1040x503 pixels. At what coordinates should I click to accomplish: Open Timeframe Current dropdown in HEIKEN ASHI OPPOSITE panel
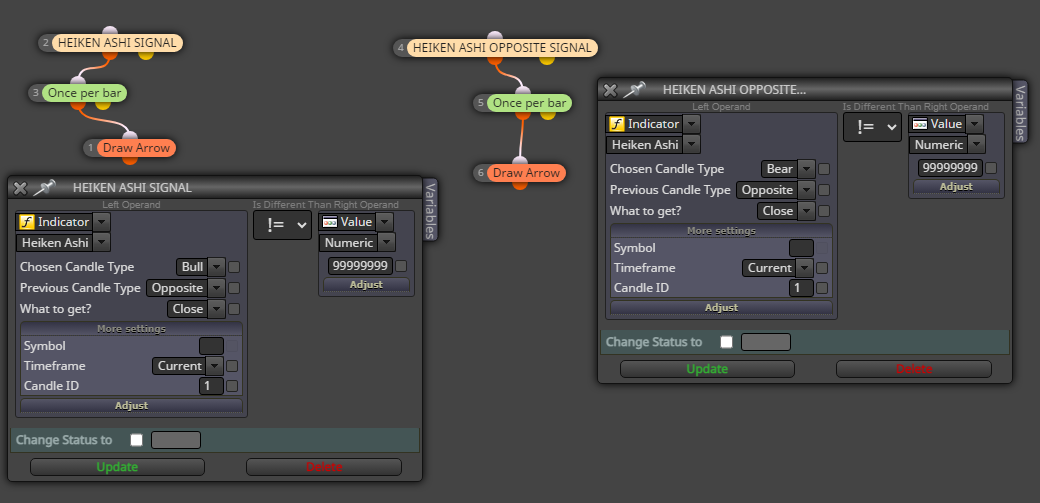tap(805, 268)
